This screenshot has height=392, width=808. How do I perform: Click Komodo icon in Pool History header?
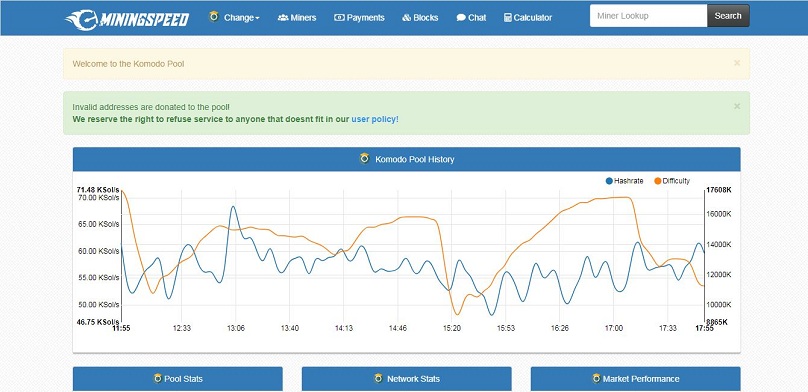[x=365, y=159]
